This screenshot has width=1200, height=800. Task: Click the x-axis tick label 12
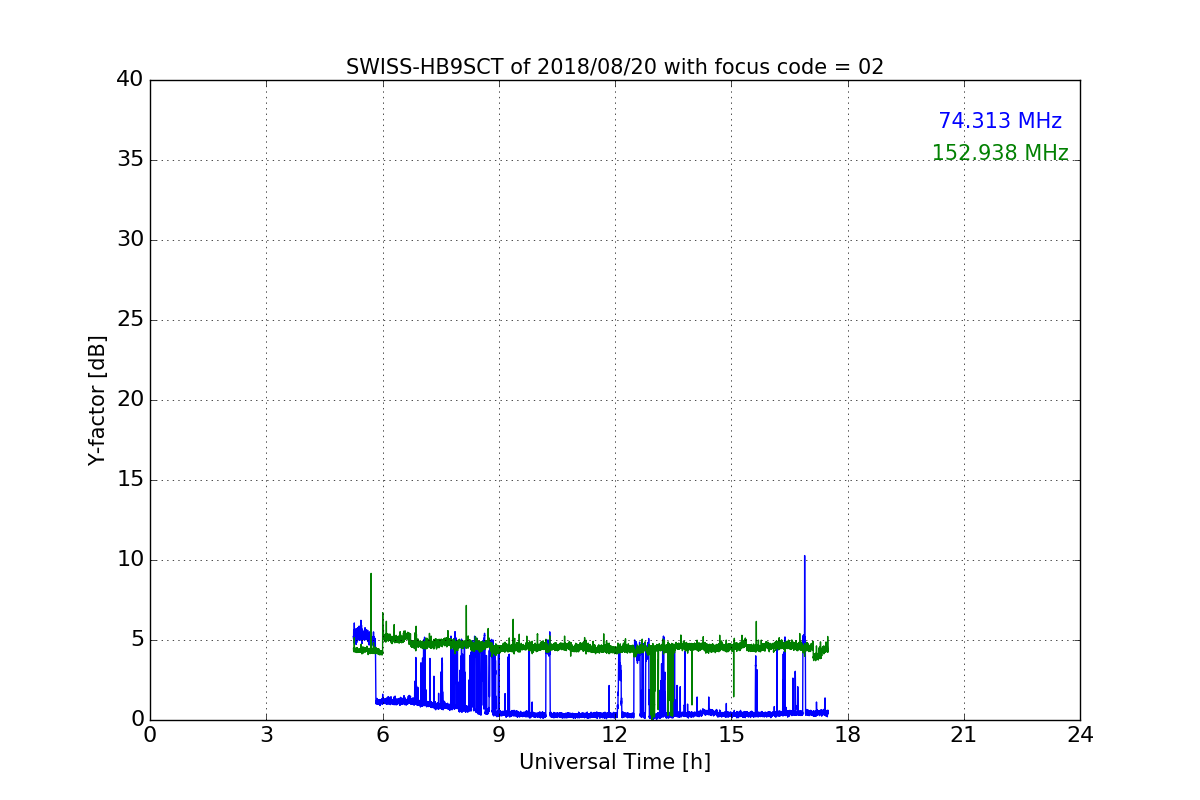(x=615, y=735)
